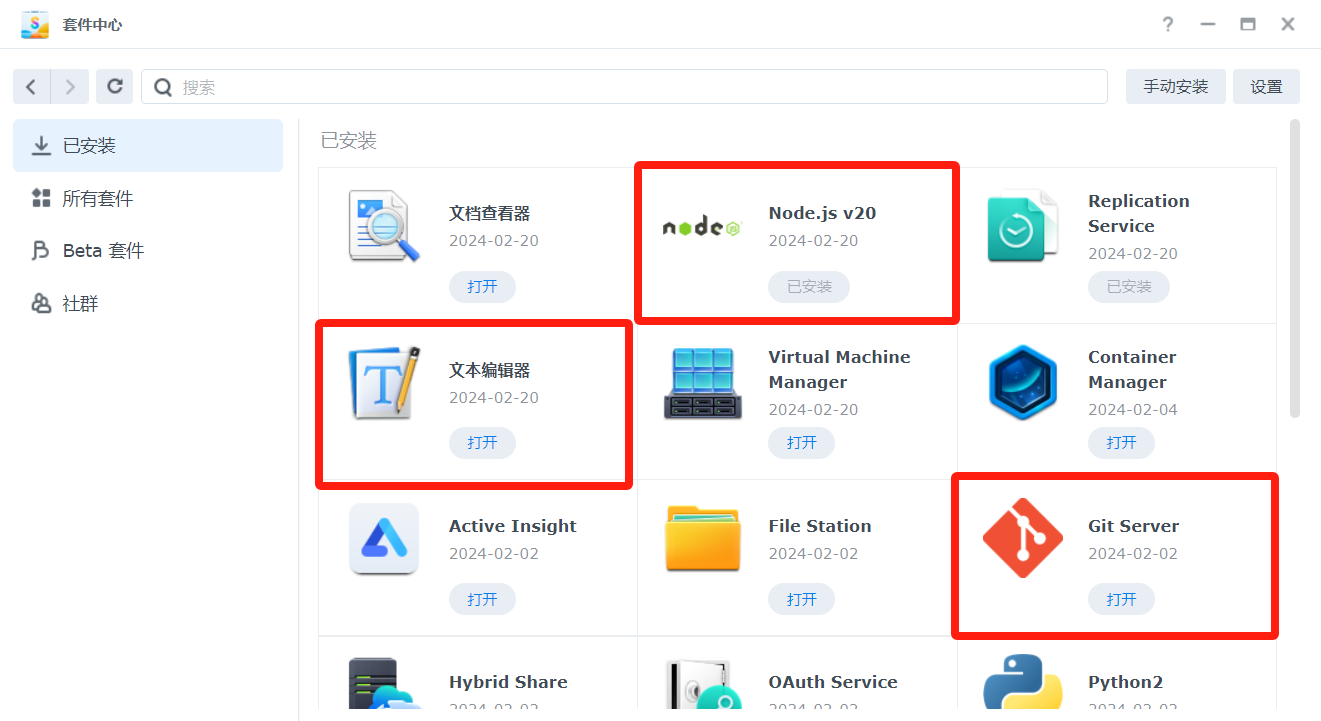Click the Container Manager hexagon icon

pyautogui.click(x=1021, y=383)
